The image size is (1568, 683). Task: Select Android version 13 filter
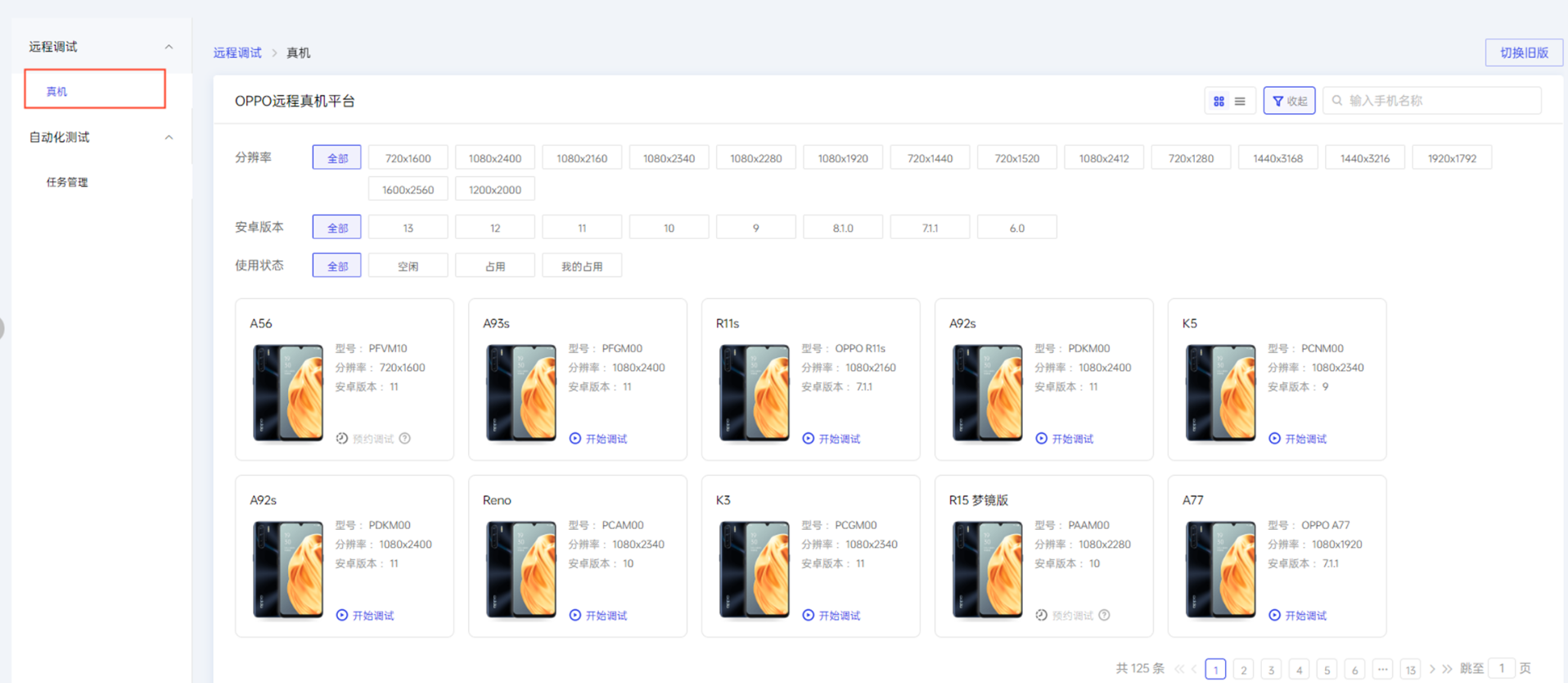pyautogui.click(x=408, y=228)
